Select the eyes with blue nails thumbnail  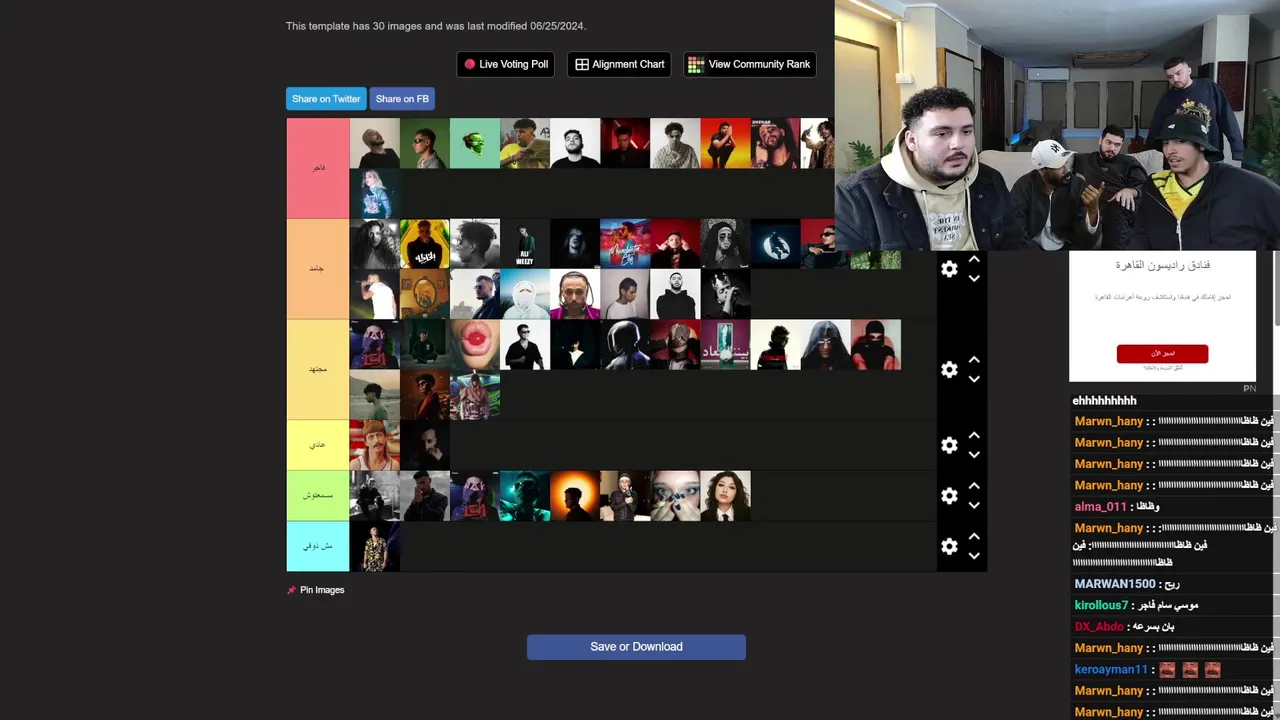tap(675, 496)
